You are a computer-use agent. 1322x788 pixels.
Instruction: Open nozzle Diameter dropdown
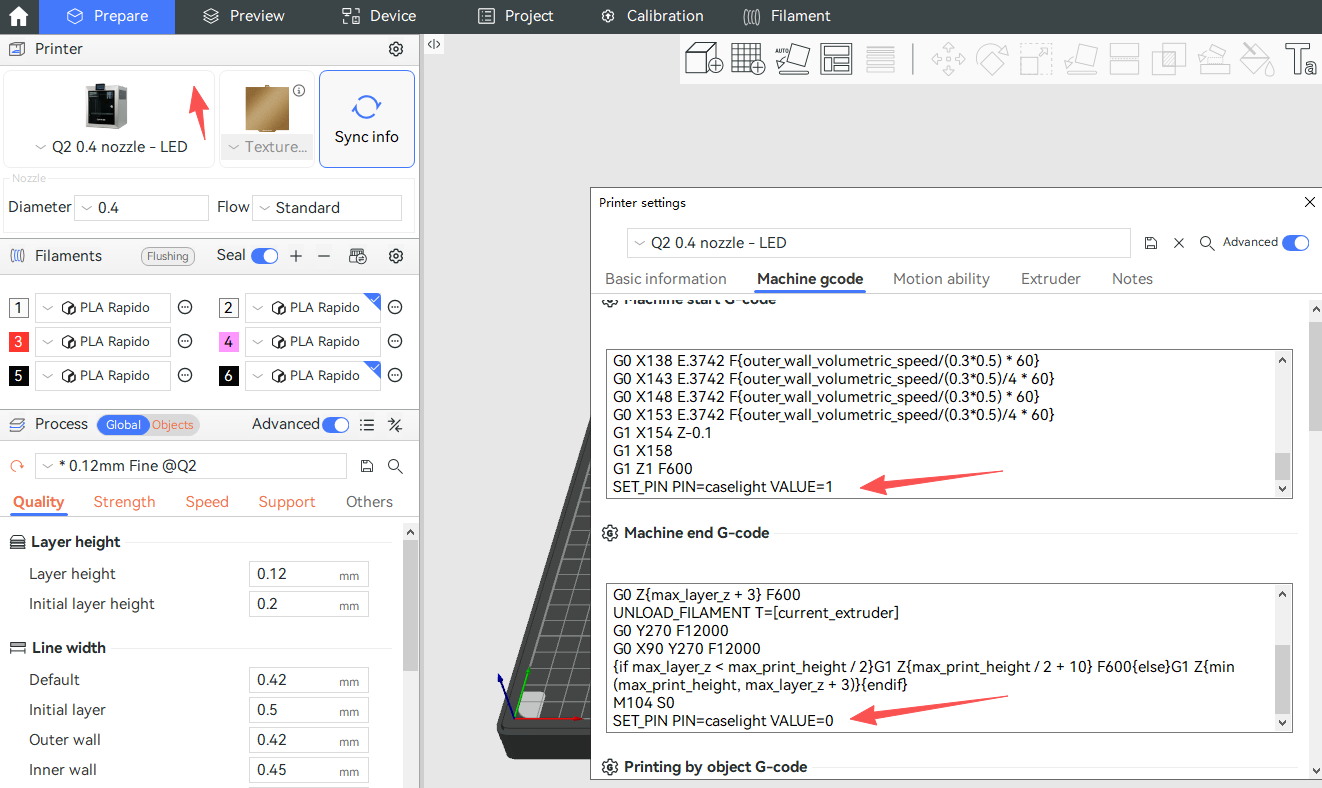tap(141, 208)
